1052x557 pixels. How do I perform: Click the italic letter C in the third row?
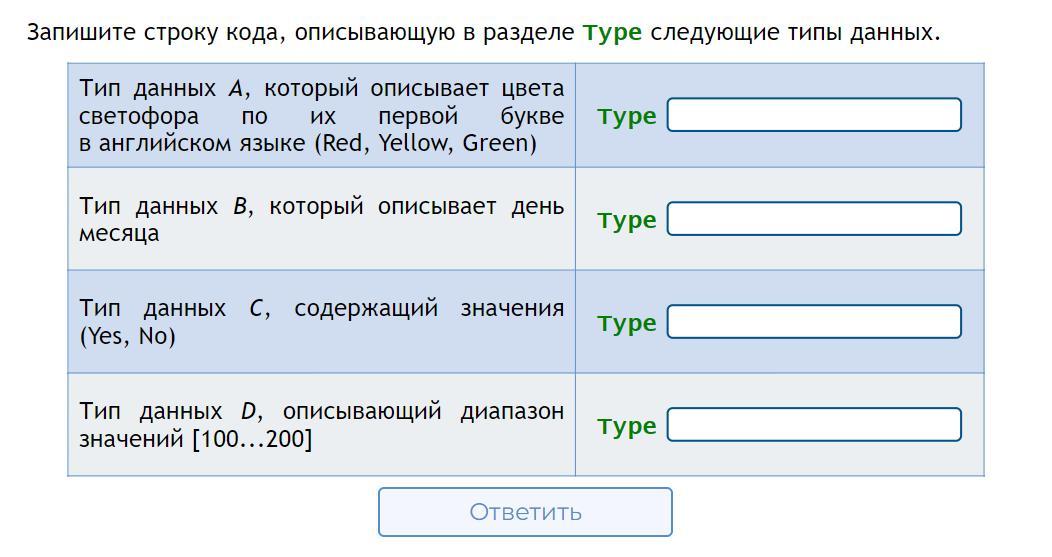pyautogui.click(x=257, y=309)
